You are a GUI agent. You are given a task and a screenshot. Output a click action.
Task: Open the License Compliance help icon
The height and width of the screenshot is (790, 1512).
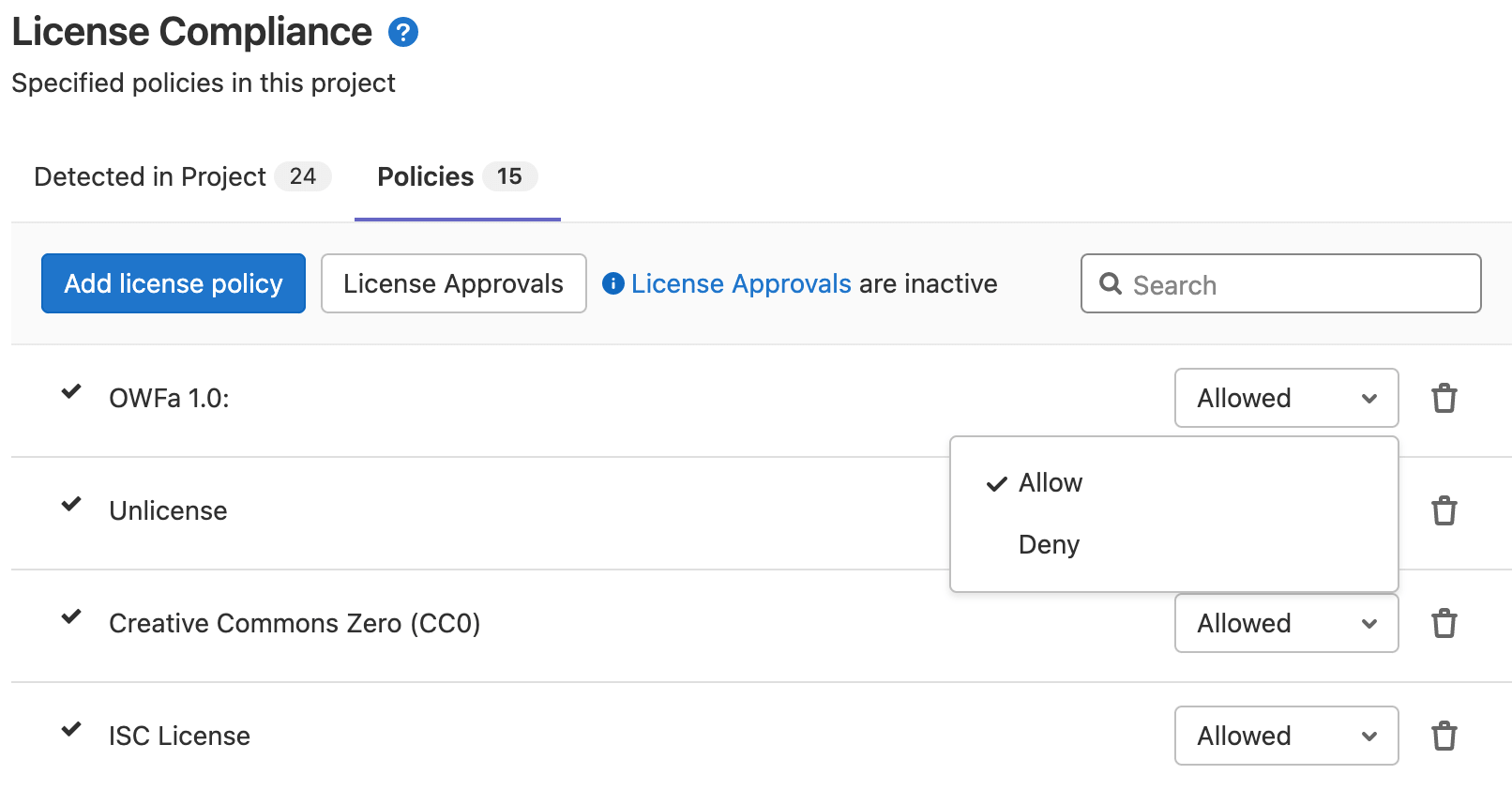403,31
